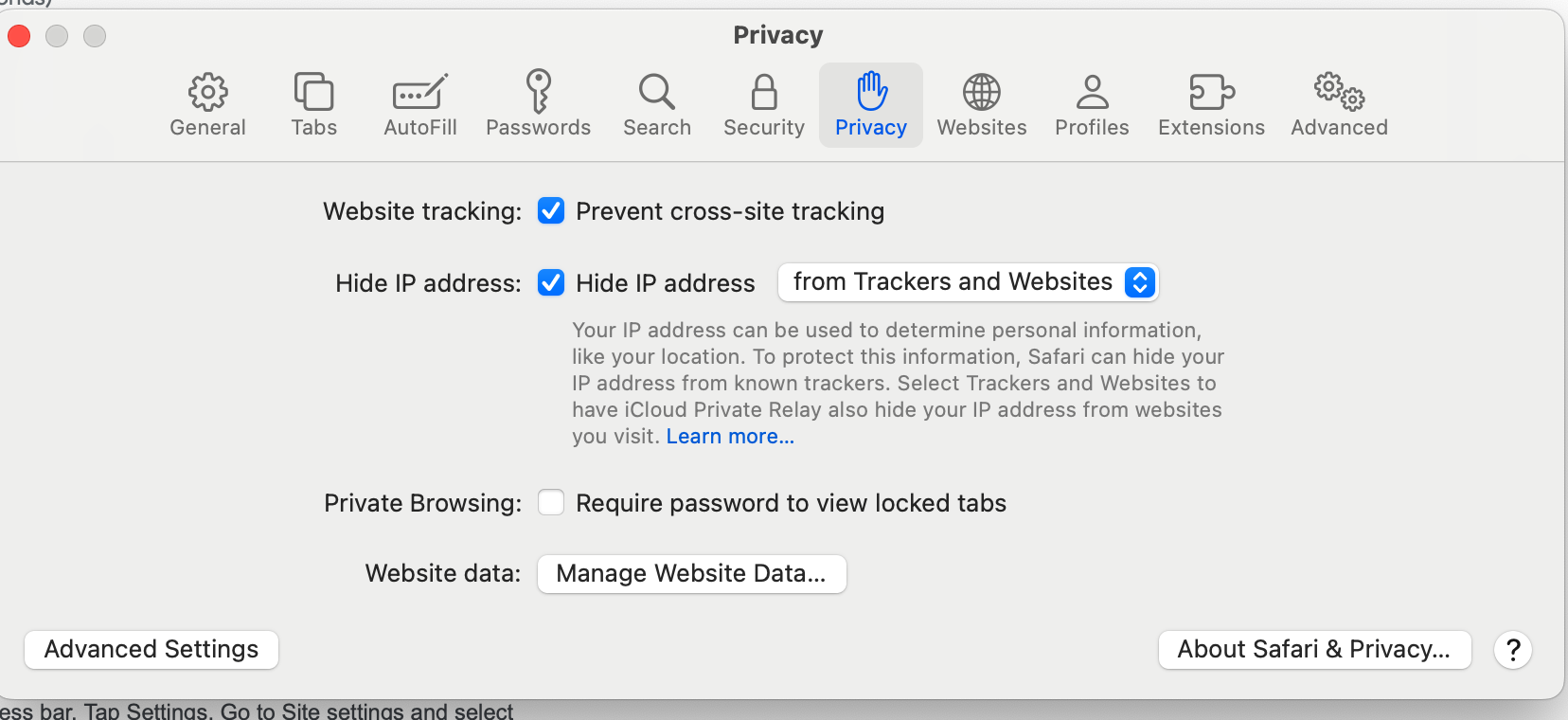The image size is (1568, 720).
Task: Open About Safari & Privacy
Action: point(1313,649)
